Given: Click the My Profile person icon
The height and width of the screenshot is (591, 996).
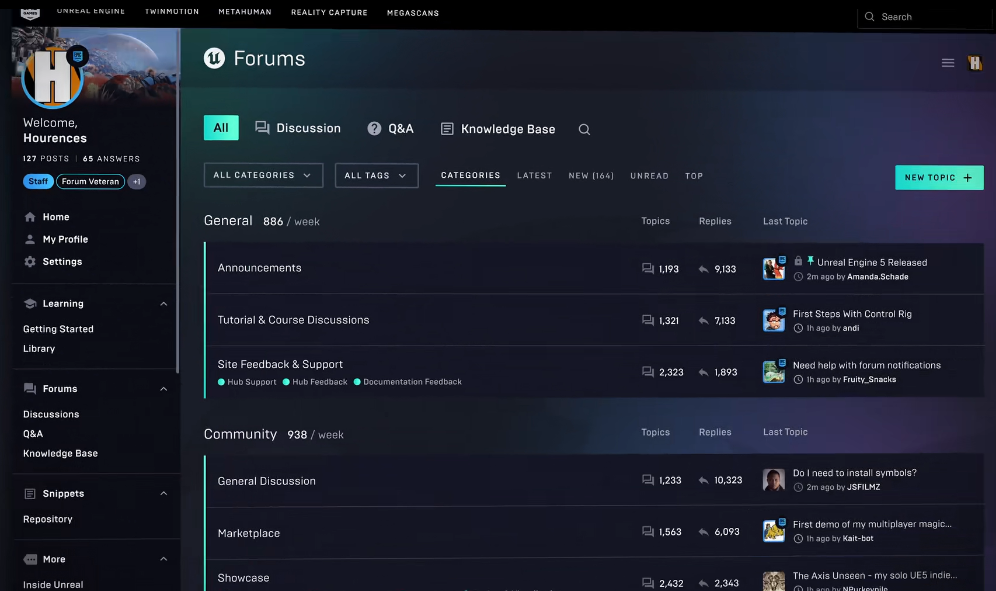Looking at the screenshot, I should point(30,239).
